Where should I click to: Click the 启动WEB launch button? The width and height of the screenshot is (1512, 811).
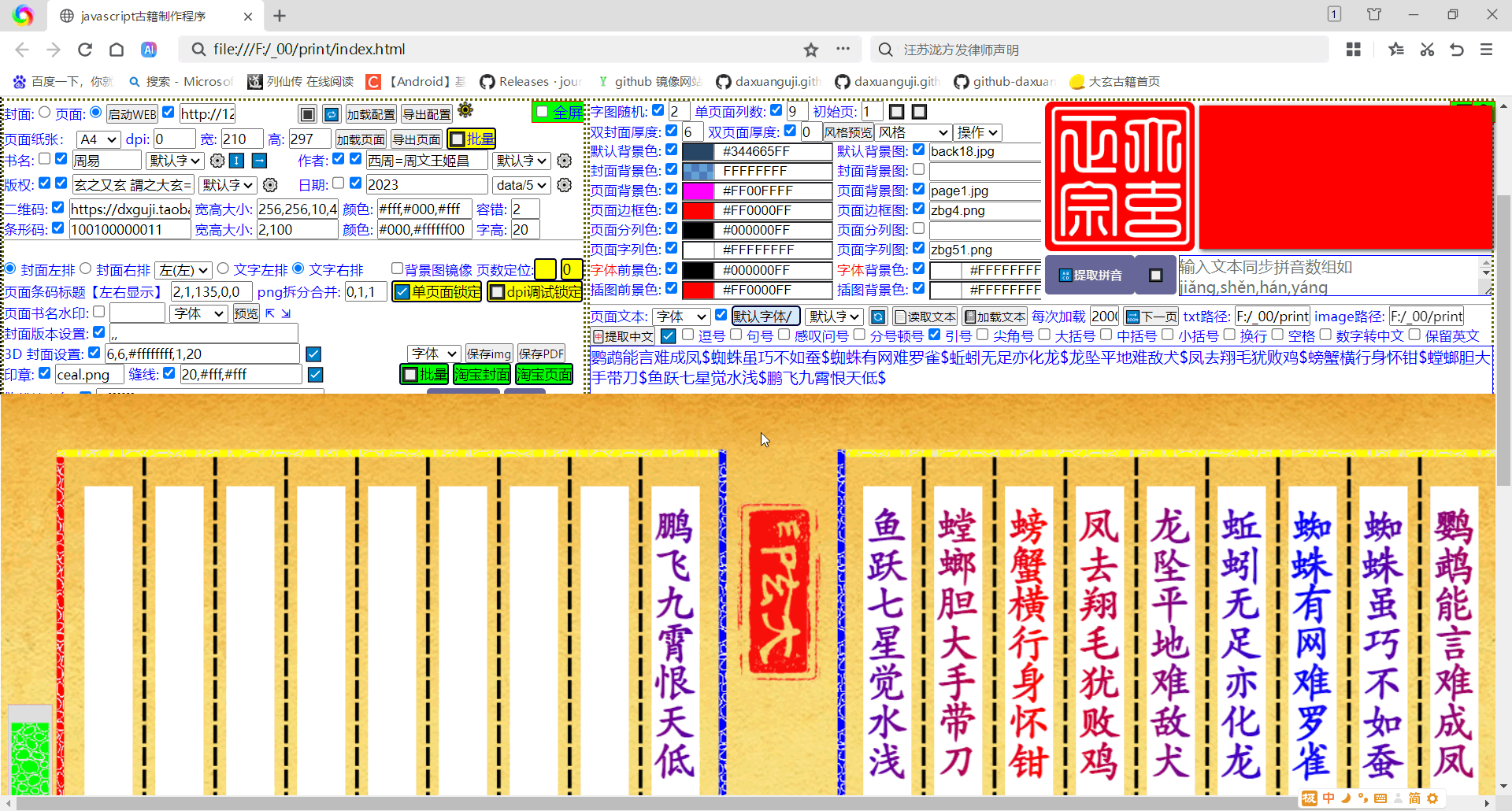coord(132,113)
